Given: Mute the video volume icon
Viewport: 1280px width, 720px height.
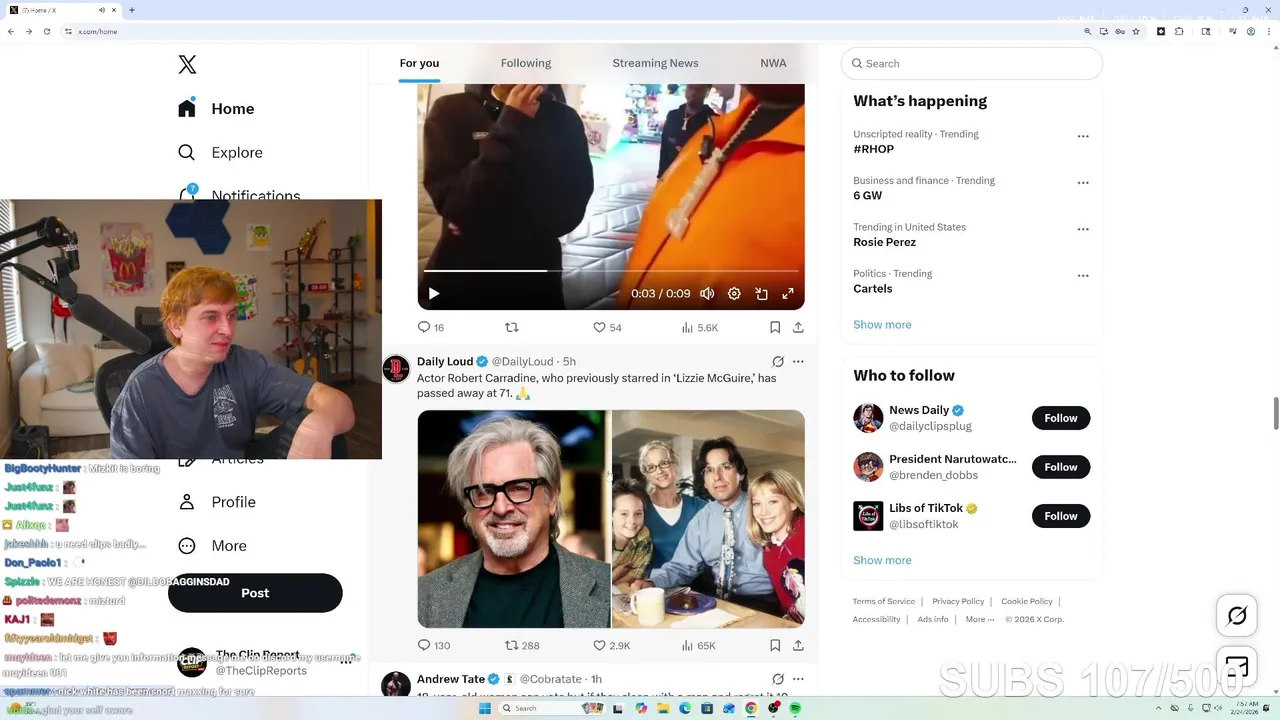Looking at the screenshot, I should (707, 294).
